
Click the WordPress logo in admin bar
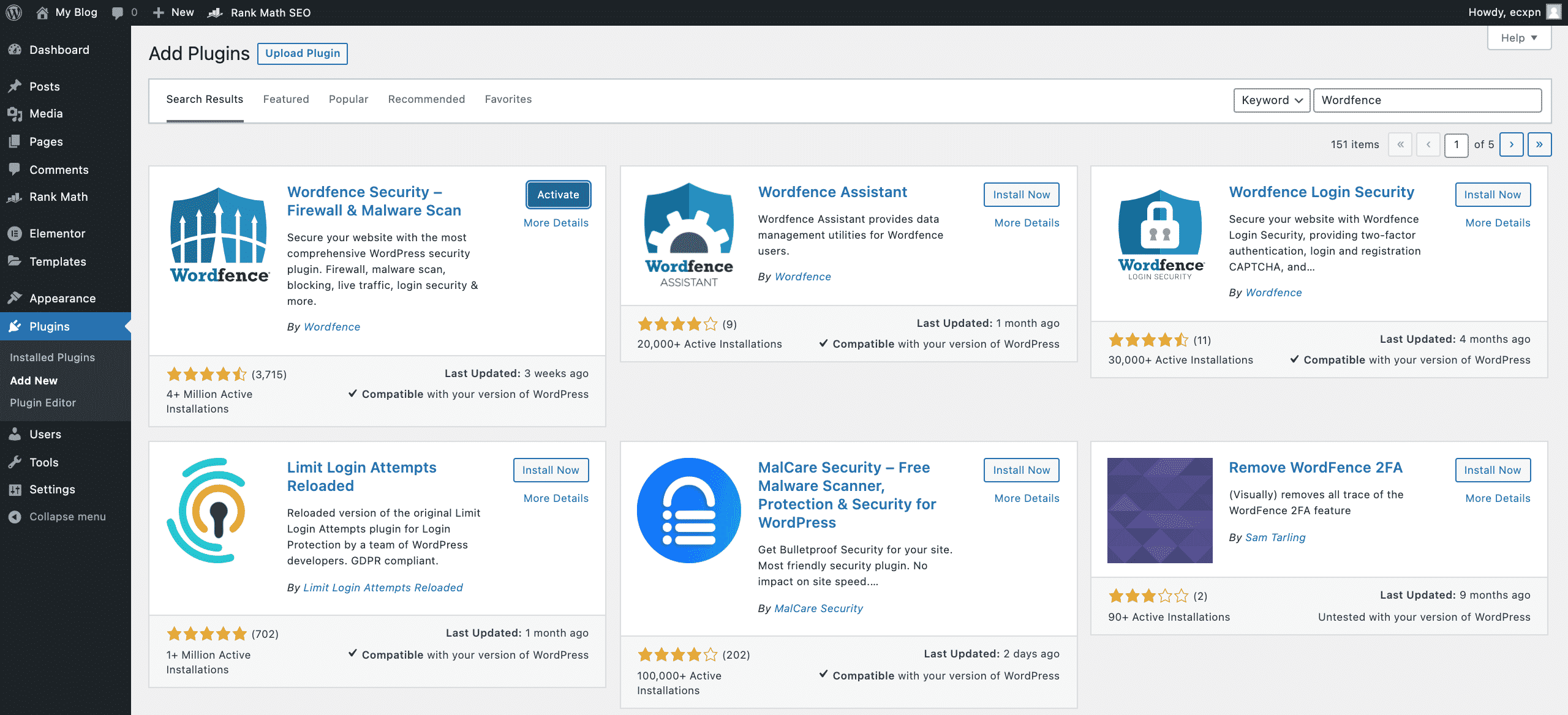[13, 12]
